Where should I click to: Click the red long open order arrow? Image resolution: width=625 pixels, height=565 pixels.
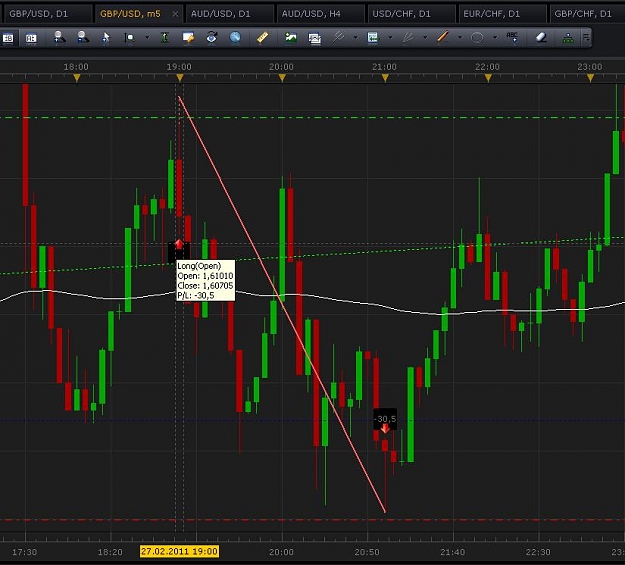[179, 244]
